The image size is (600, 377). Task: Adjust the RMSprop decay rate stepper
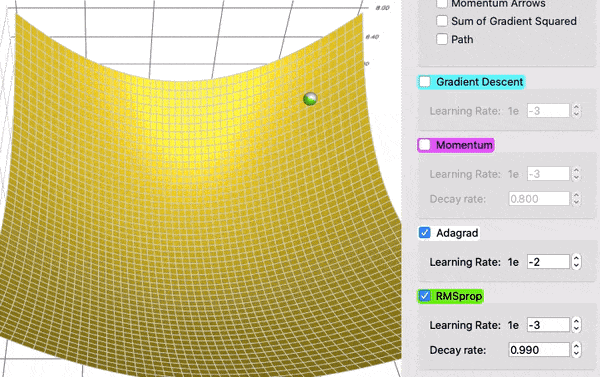[x=576, y=350]
